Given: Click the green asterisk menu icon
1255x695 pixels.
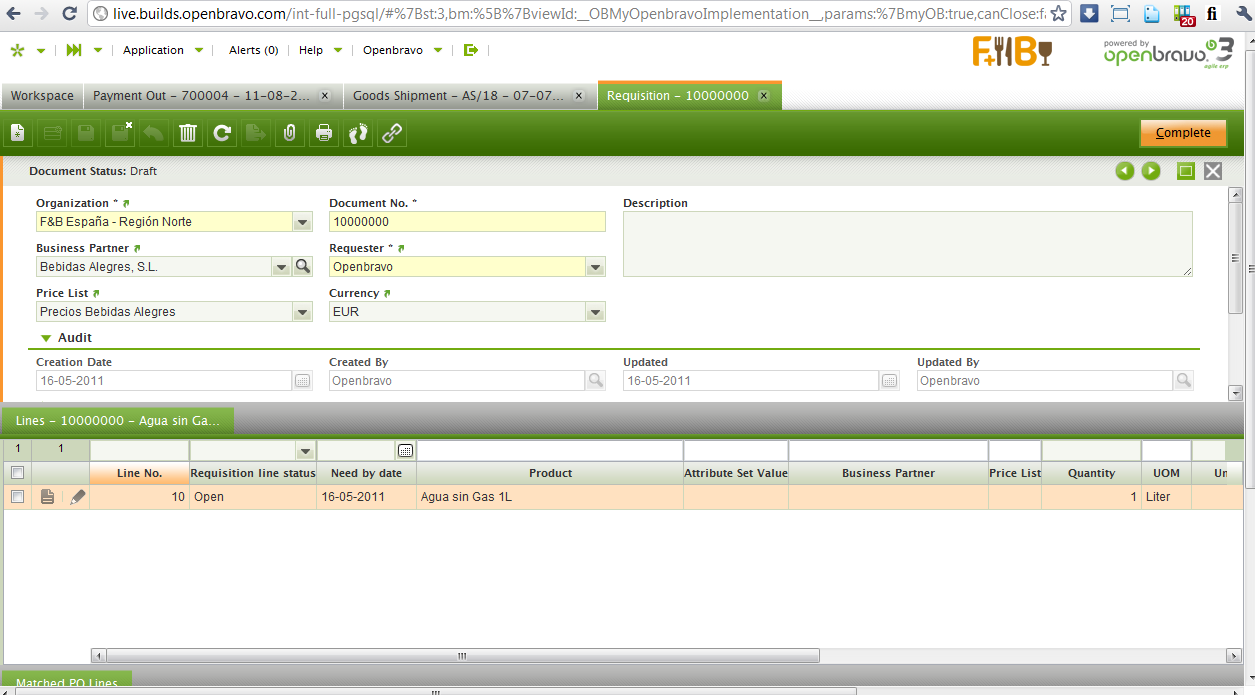Looking at the screenshot, I should pos(17,51).
